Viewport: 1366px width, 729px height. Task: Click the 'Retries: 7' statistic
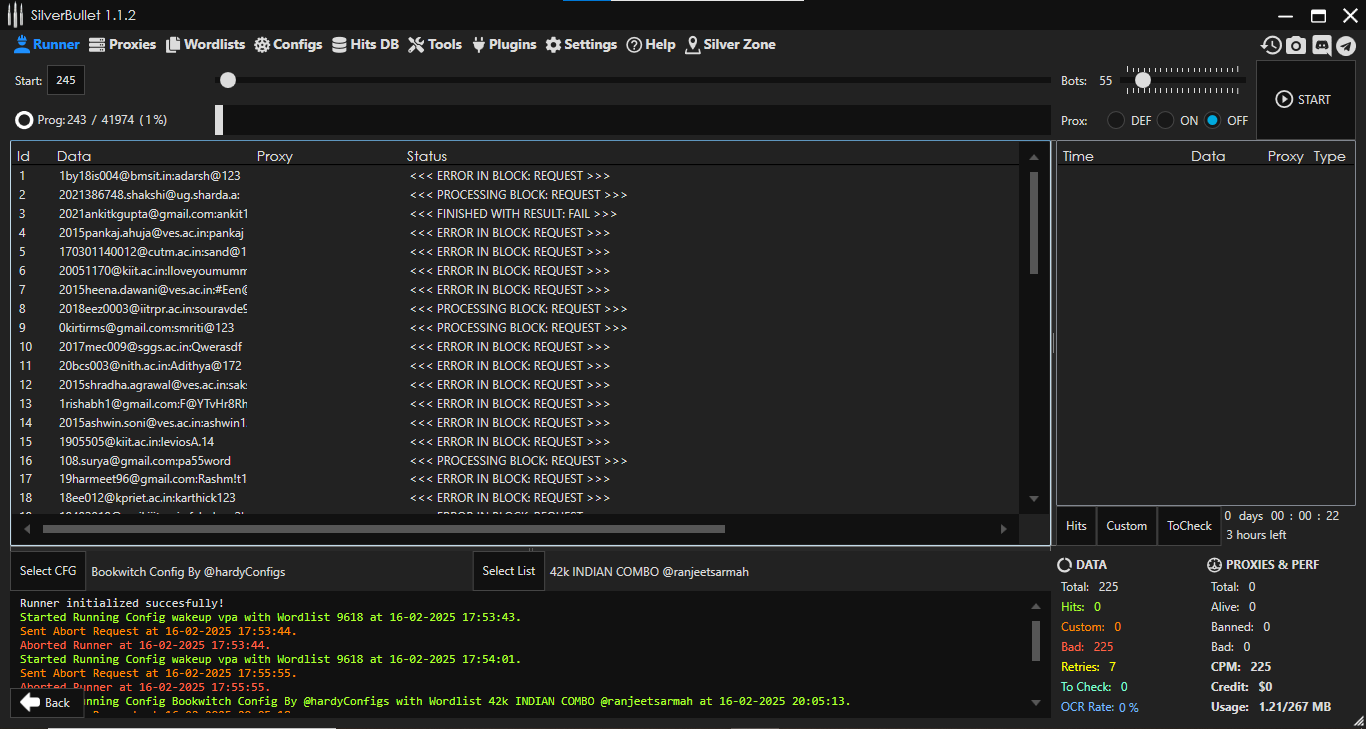1088,667
